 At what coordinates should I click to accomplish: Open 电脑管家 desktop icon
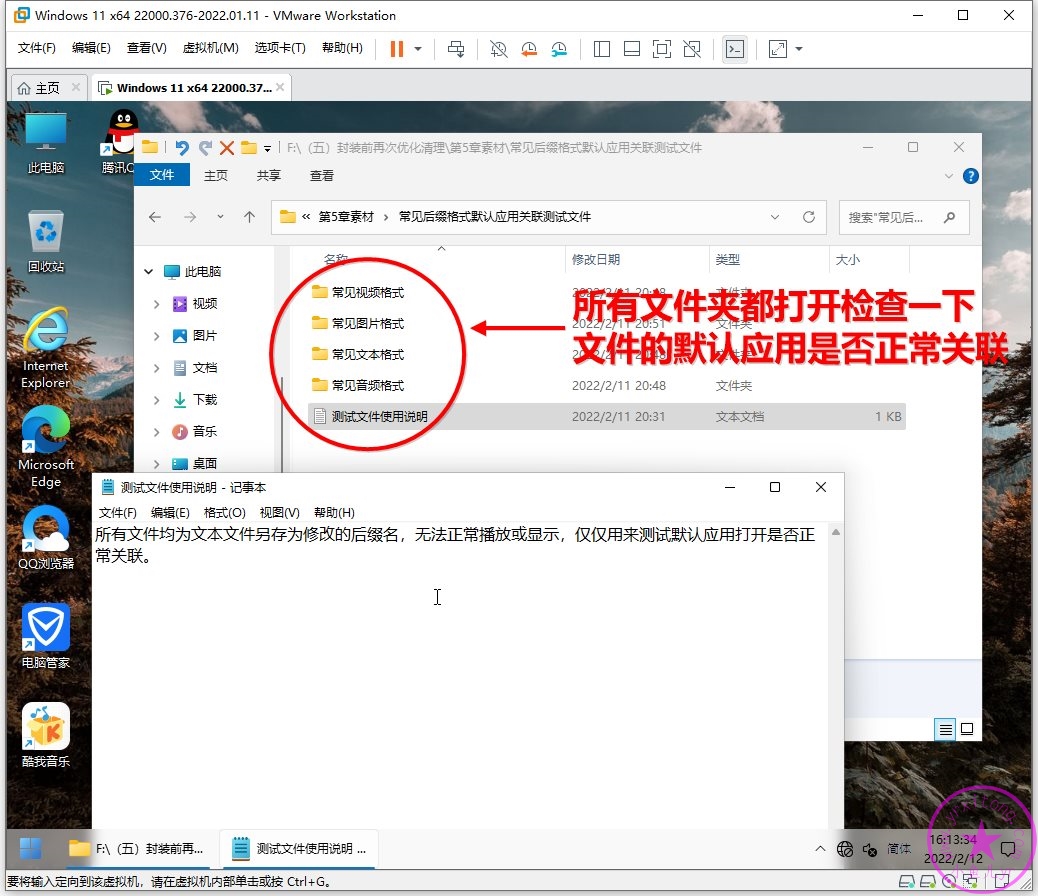pos(46,636)
